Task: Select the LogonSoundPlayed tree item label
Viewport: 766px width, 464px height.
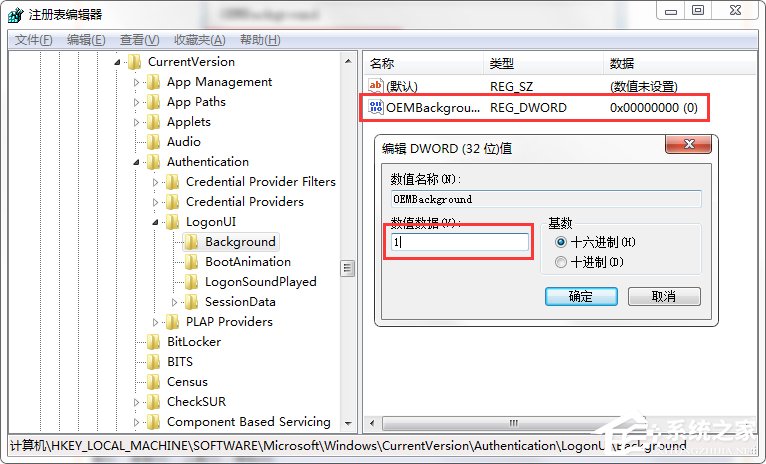Action: tap(260, 282)
